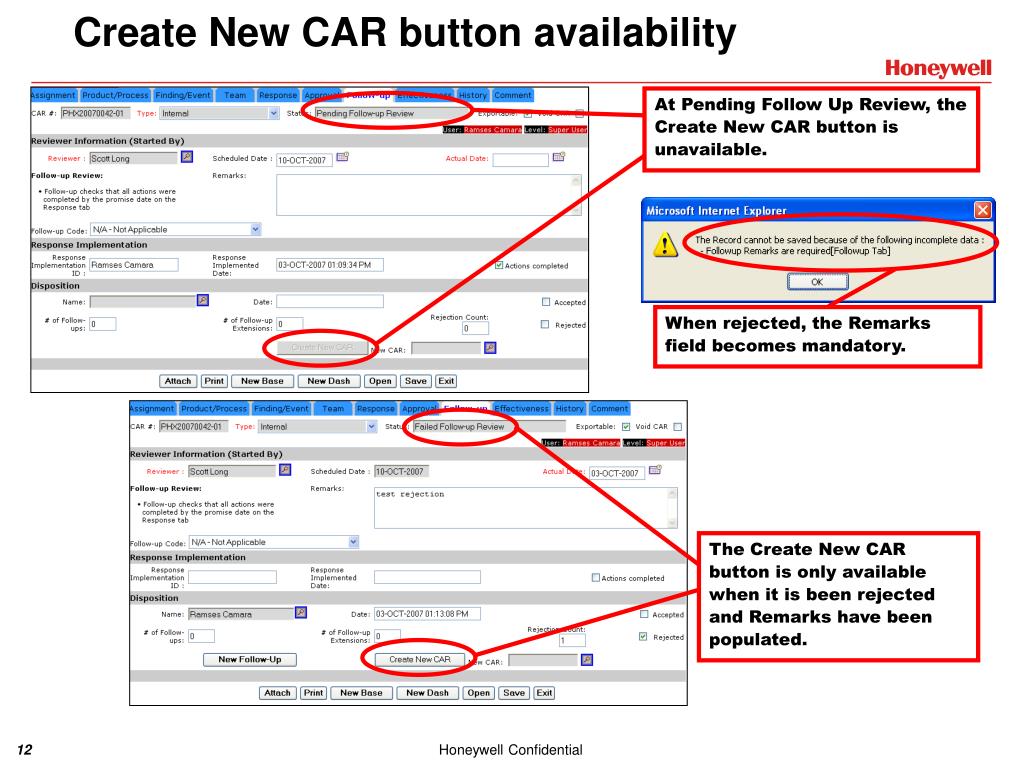Image resolution: width=1024 pixels, height=768 pixels.
Task: Click Exit button in lower form
Action: tap(544, 693)
